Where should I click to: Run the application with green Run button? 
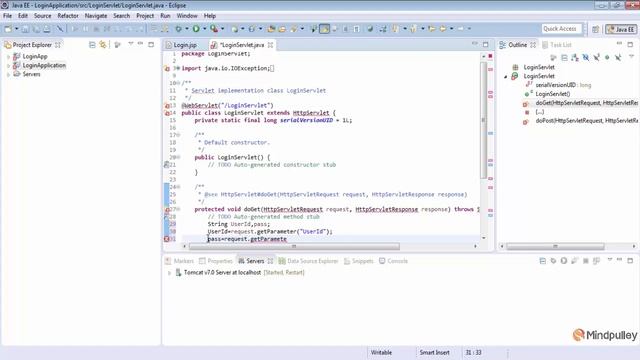pos(196,29)
